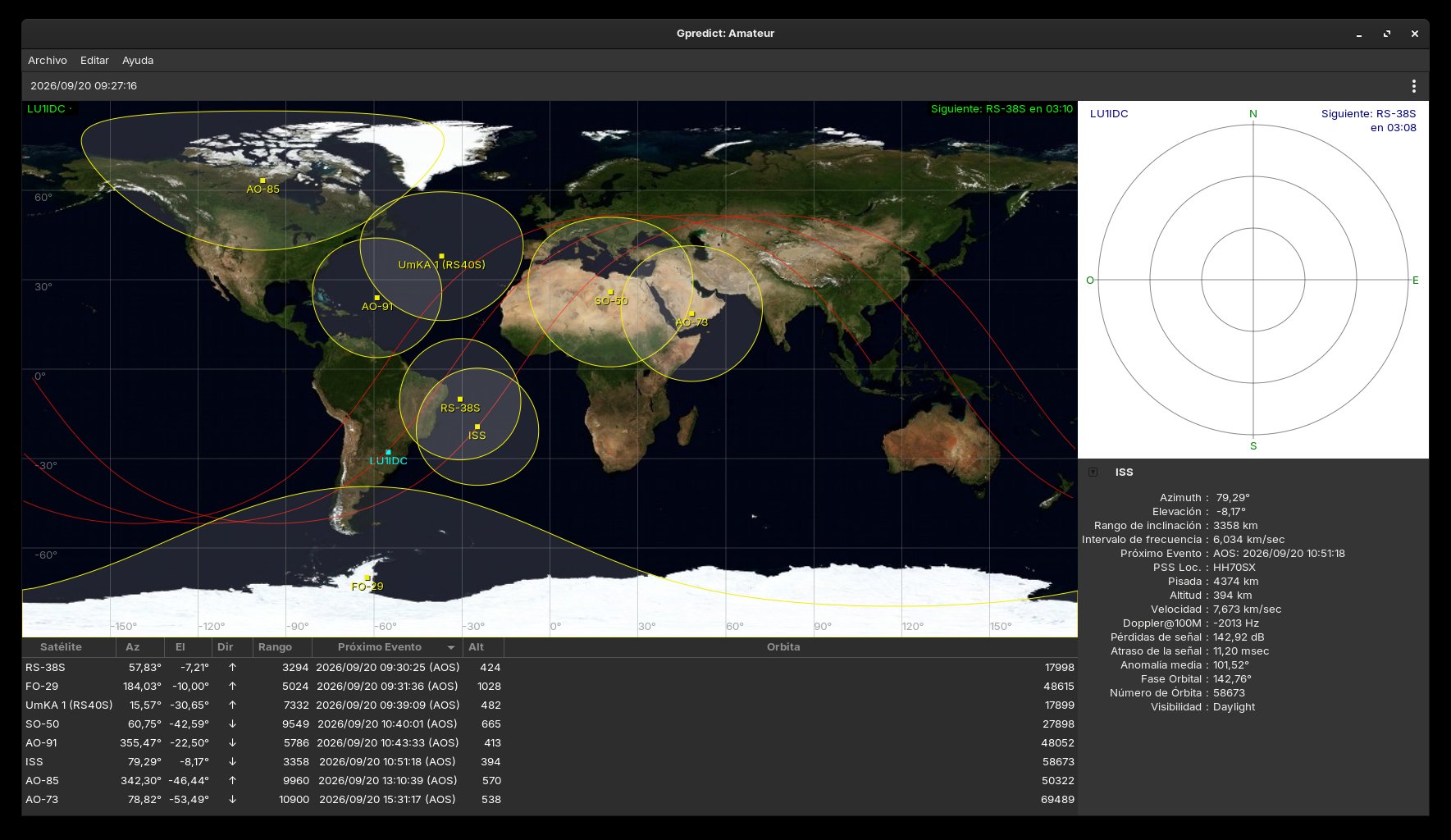Click the Azimuth value 79,29°
This screenshot has width=1451, height=840.
1233,498
